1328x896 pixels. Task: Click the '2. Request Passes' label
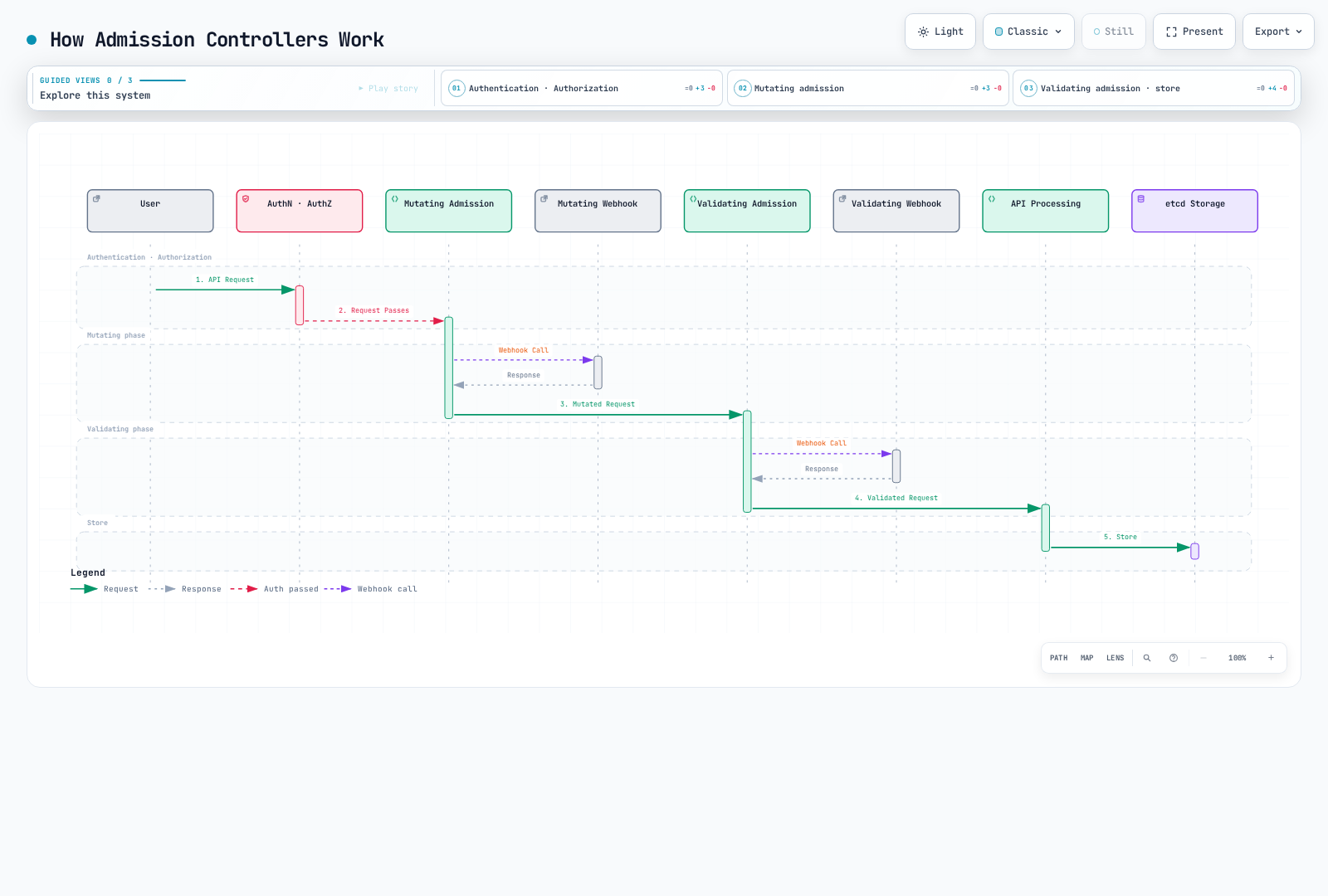pos(373,311)
